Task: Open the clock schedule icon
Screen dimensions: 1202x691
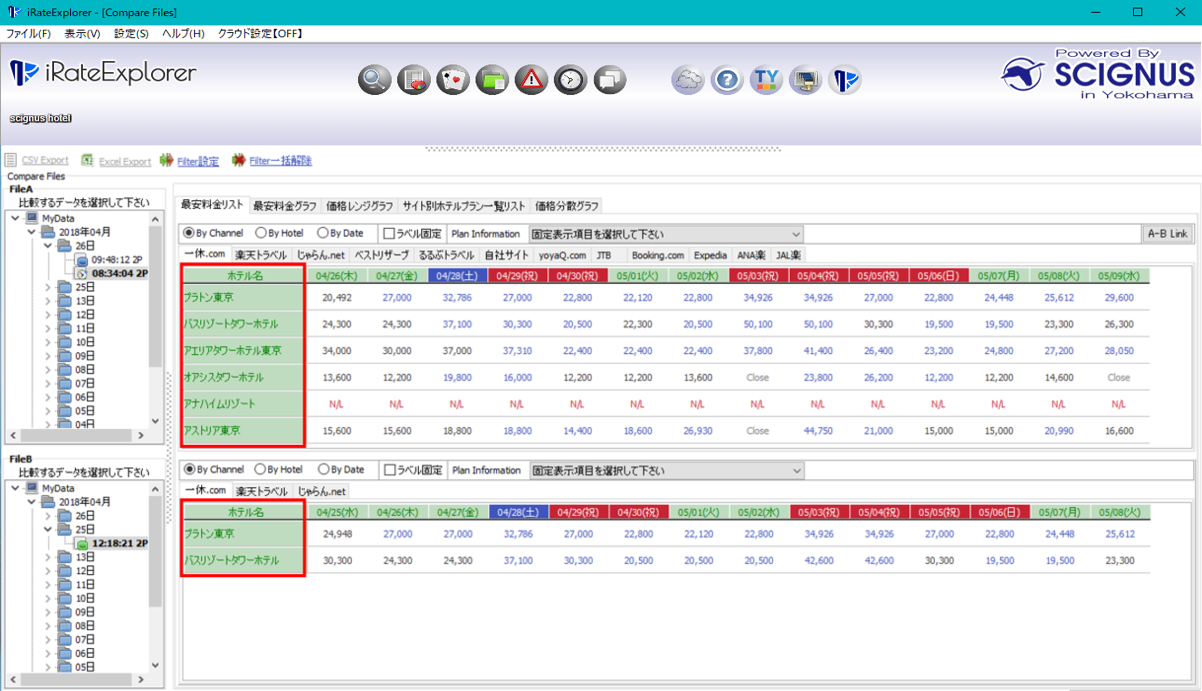Action: (x=570, y=79)
